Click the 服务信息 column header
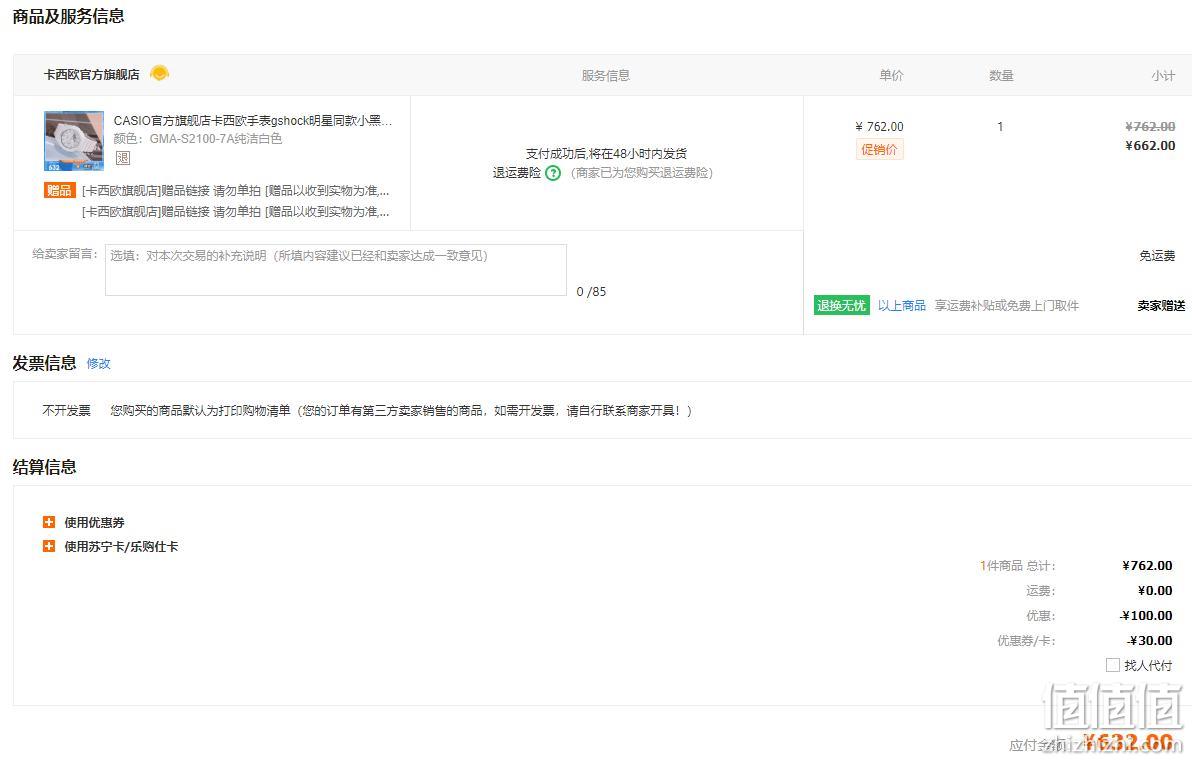The width and height of the screenshot is (1192, 762). (606, 75)
